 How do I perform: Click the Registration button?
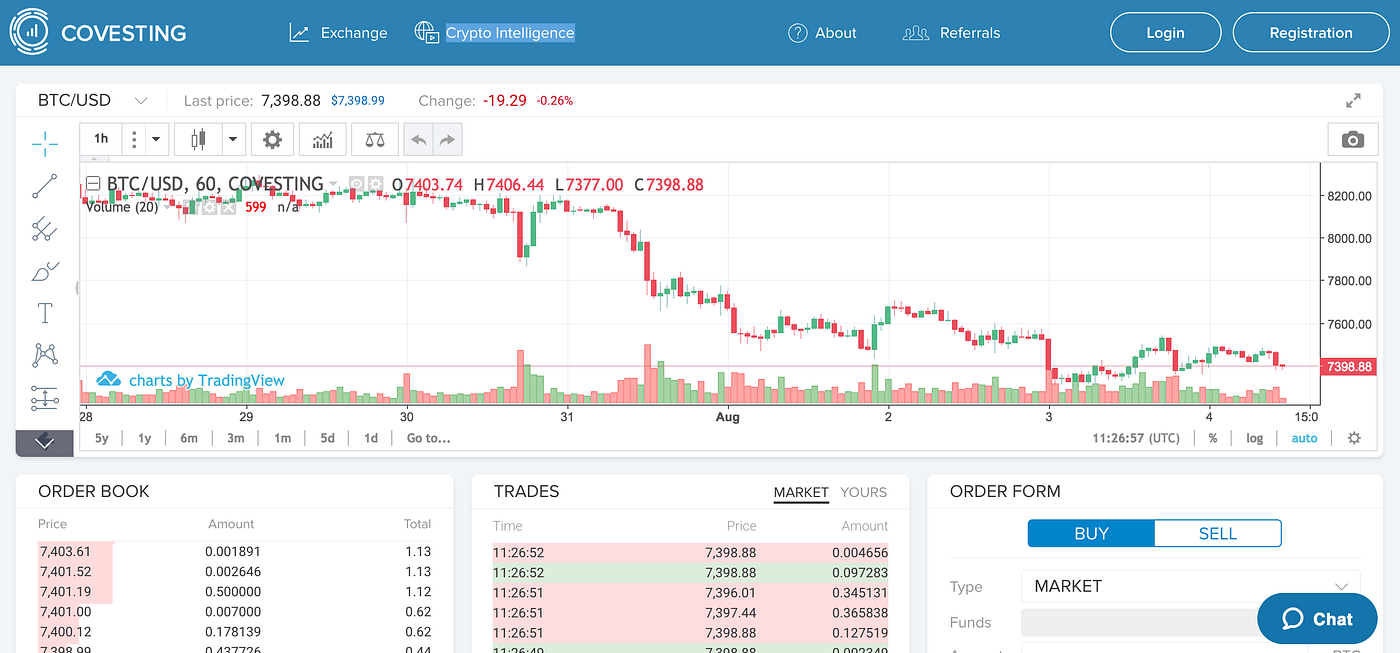tap(1311, 33)
